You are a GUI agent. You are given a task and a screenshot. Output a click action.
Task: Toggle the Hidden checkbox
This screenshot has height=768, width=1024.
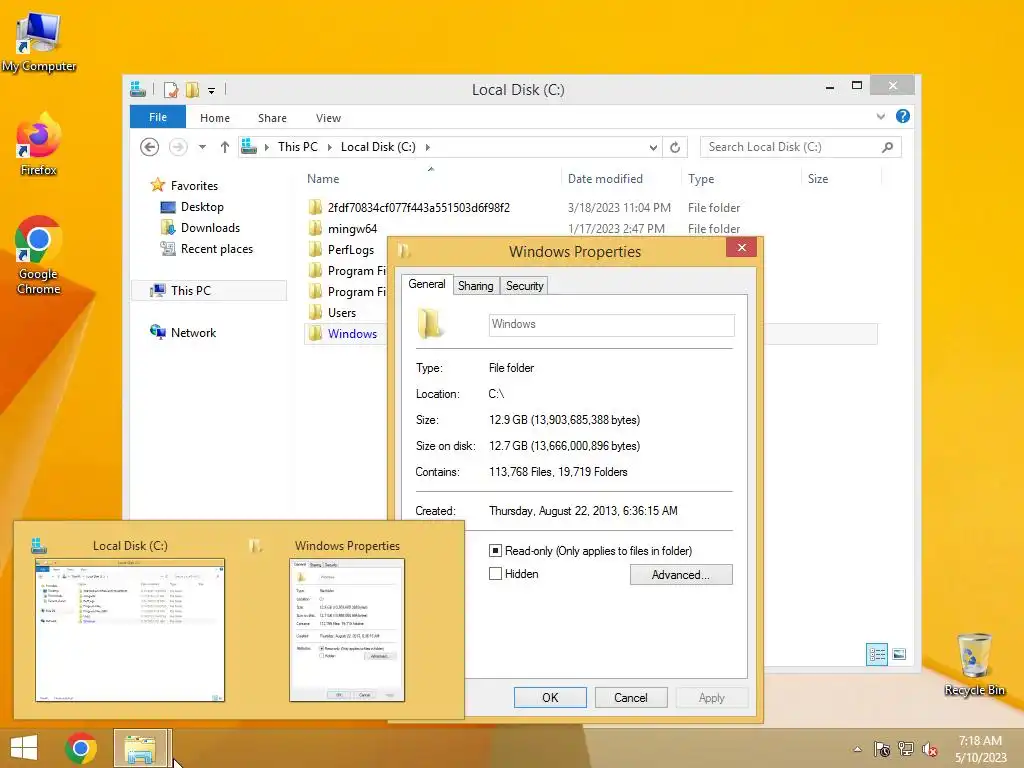pos(496,573)
